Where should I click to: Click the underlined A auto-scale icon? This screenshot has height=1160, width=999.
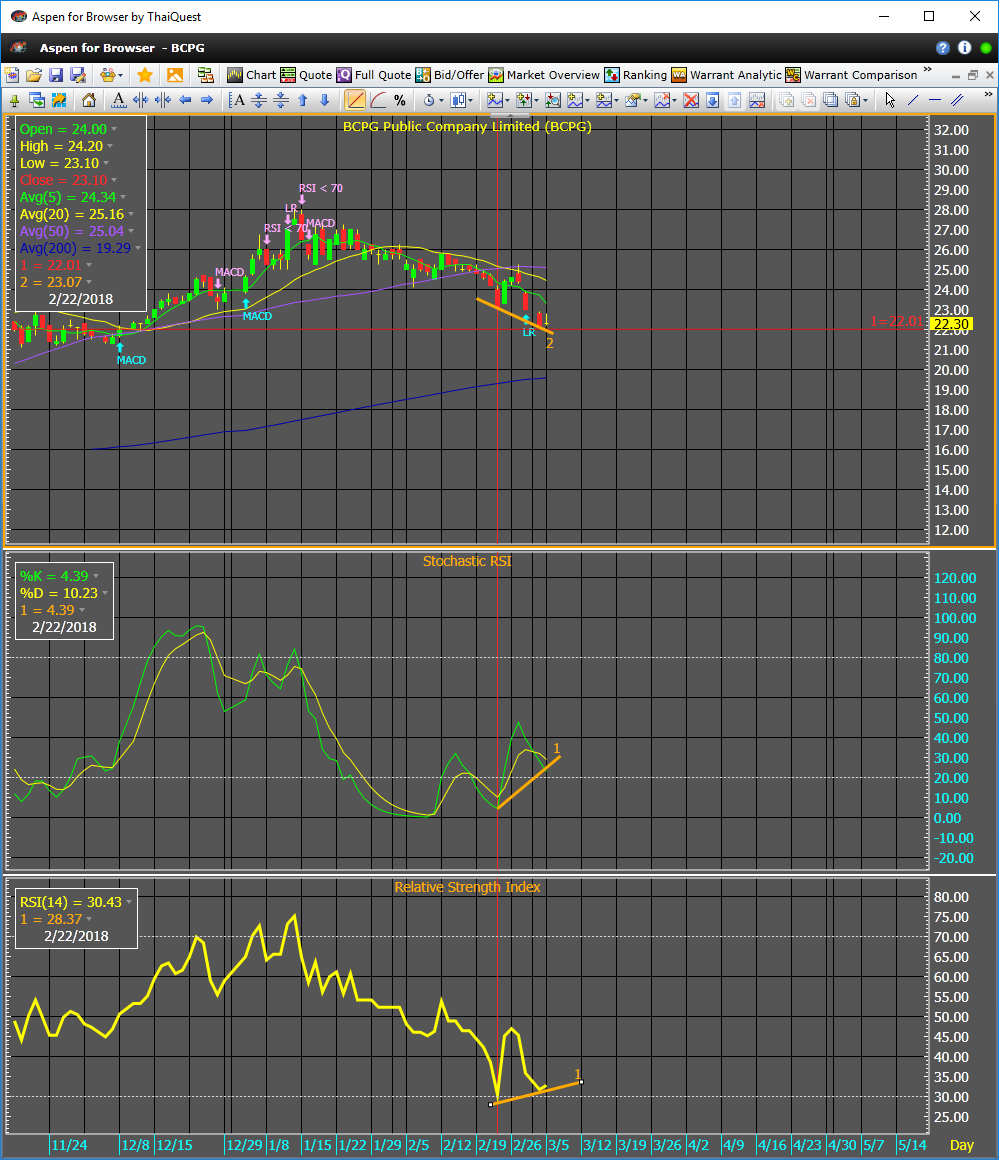[118, 100]
